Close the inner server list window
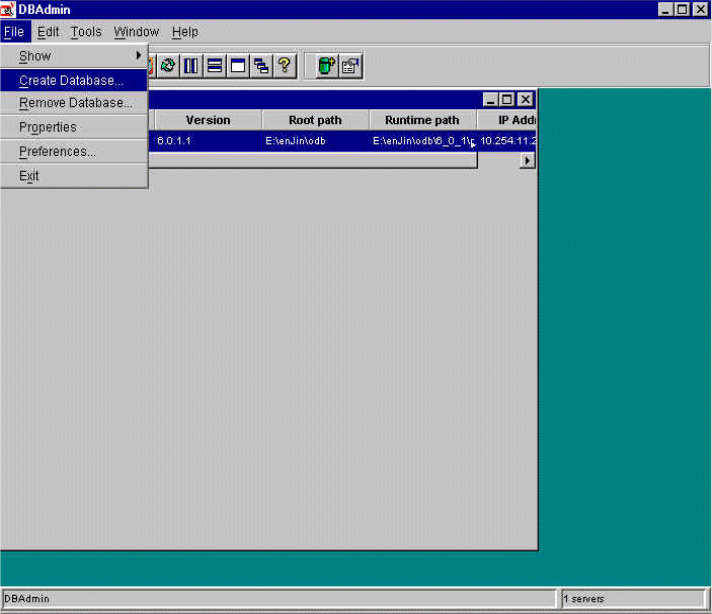The width and height of the screenshot is (712, 614). point(525,99)
